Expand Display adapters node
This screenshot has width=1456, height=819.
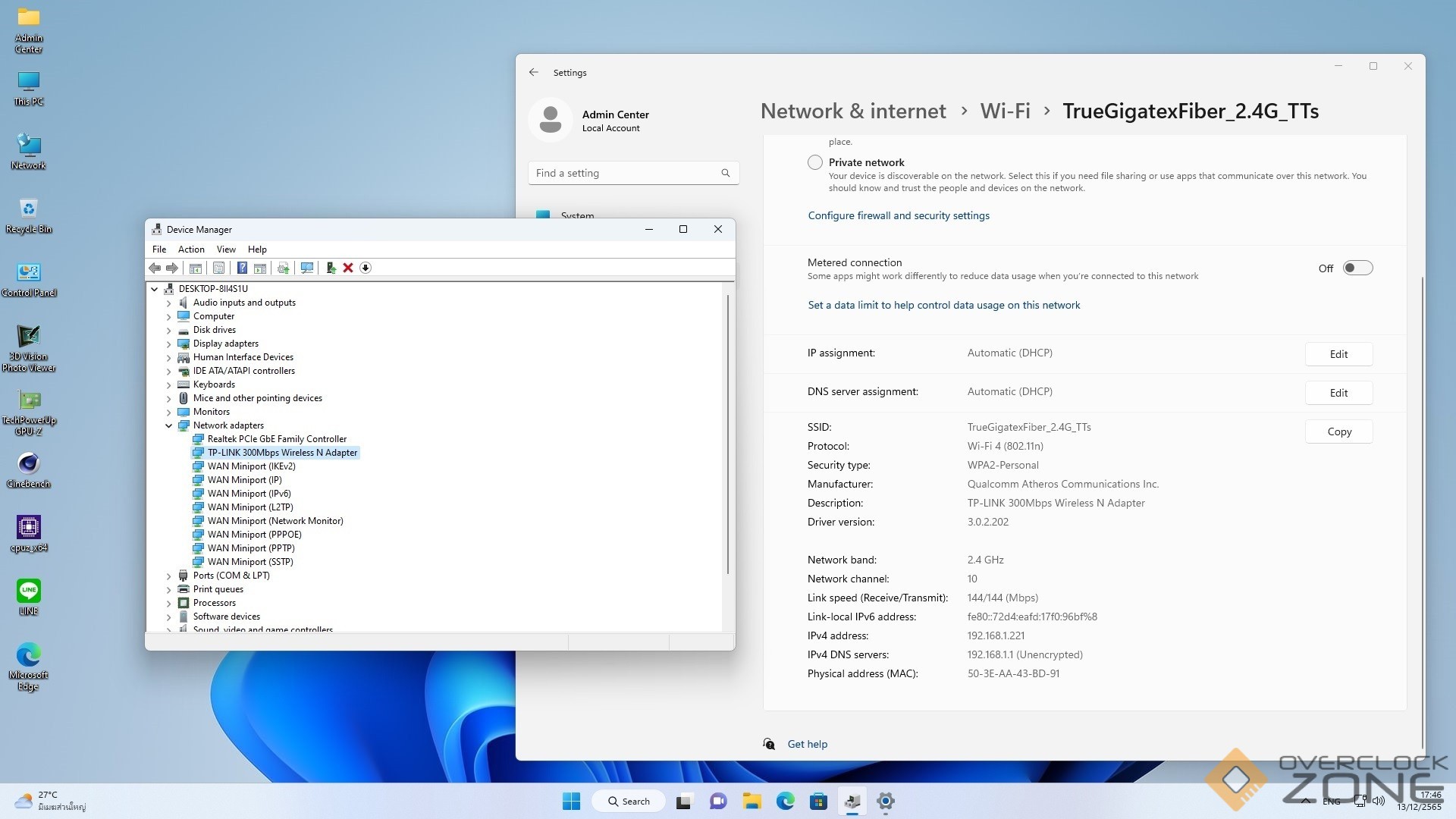point(169,344)
